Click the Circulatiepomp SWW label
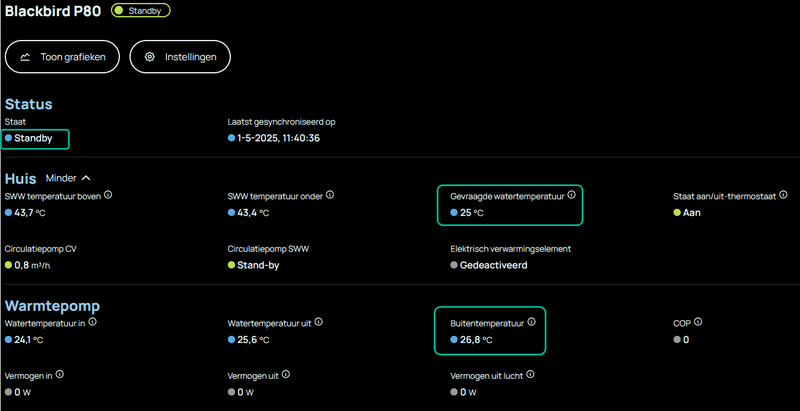The width and height of the screenshot is (800, 411). click(268, 249)
